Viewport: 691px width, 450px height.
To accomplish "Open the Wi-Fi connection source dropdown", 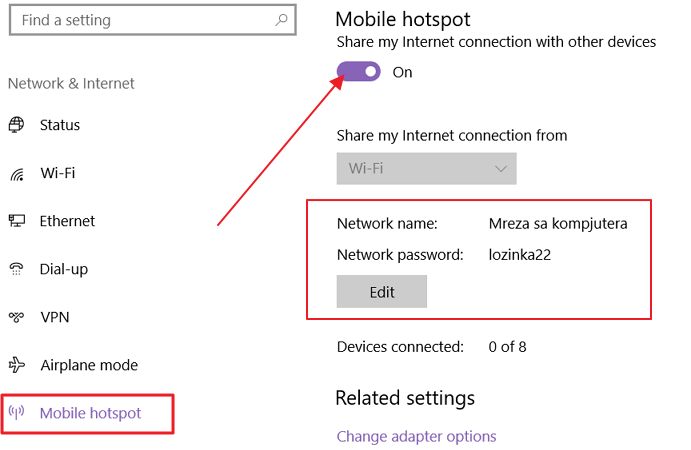I will tap(426, 168).
